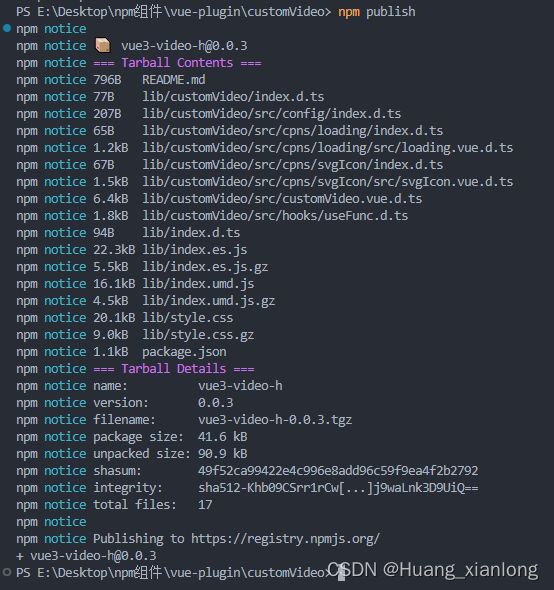Click the 'Tarball Contents' heading

[177, 62]
